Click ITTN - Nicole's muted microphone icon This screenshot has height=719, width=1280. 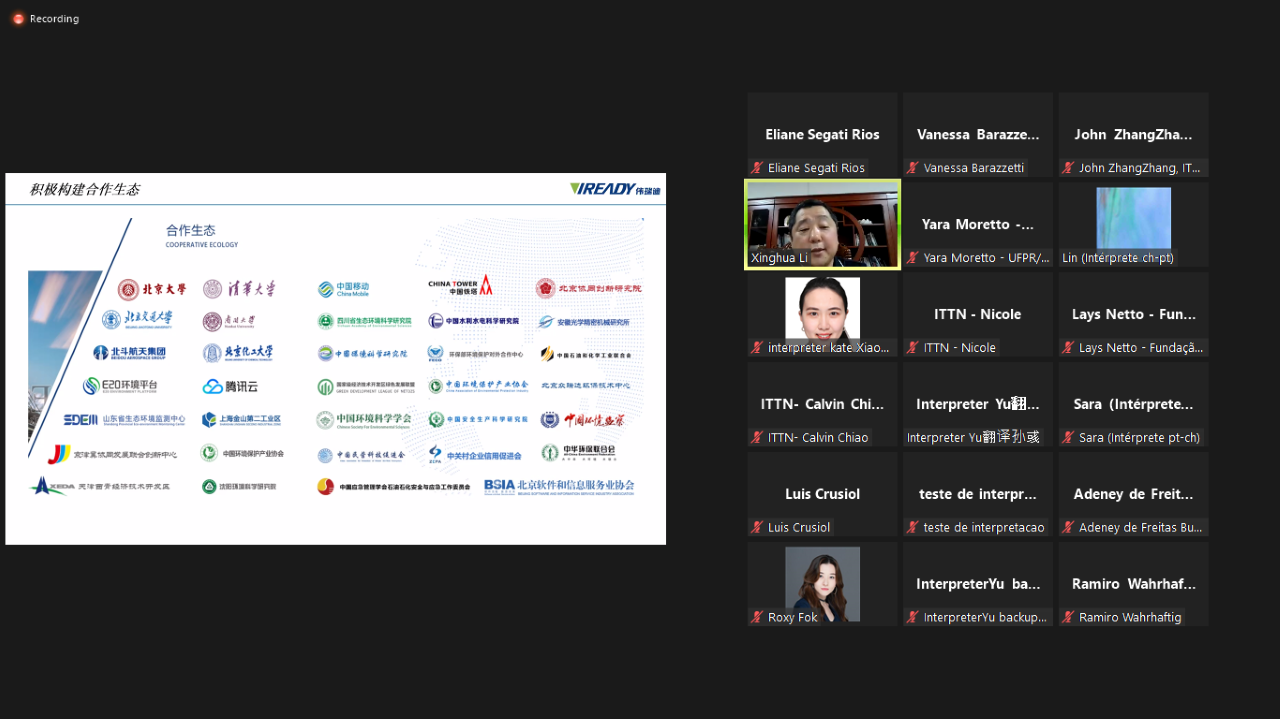[x=913, y=348]
